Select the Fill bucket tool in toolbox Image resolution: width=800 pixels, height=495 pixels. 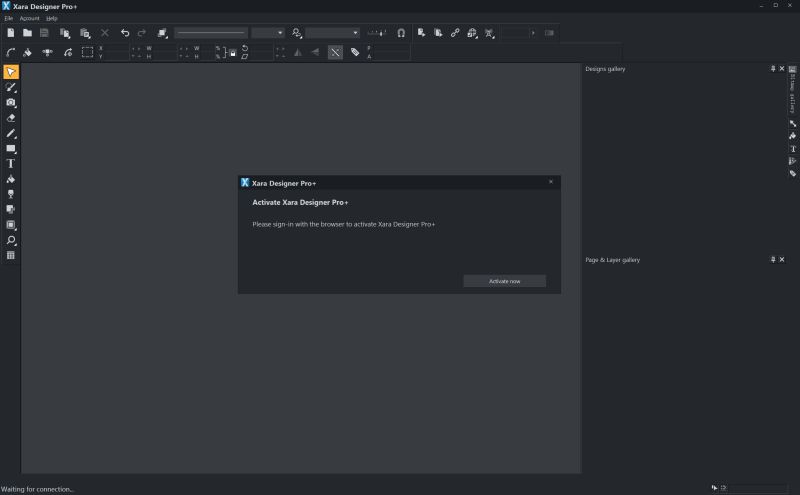tap(11, 179)
